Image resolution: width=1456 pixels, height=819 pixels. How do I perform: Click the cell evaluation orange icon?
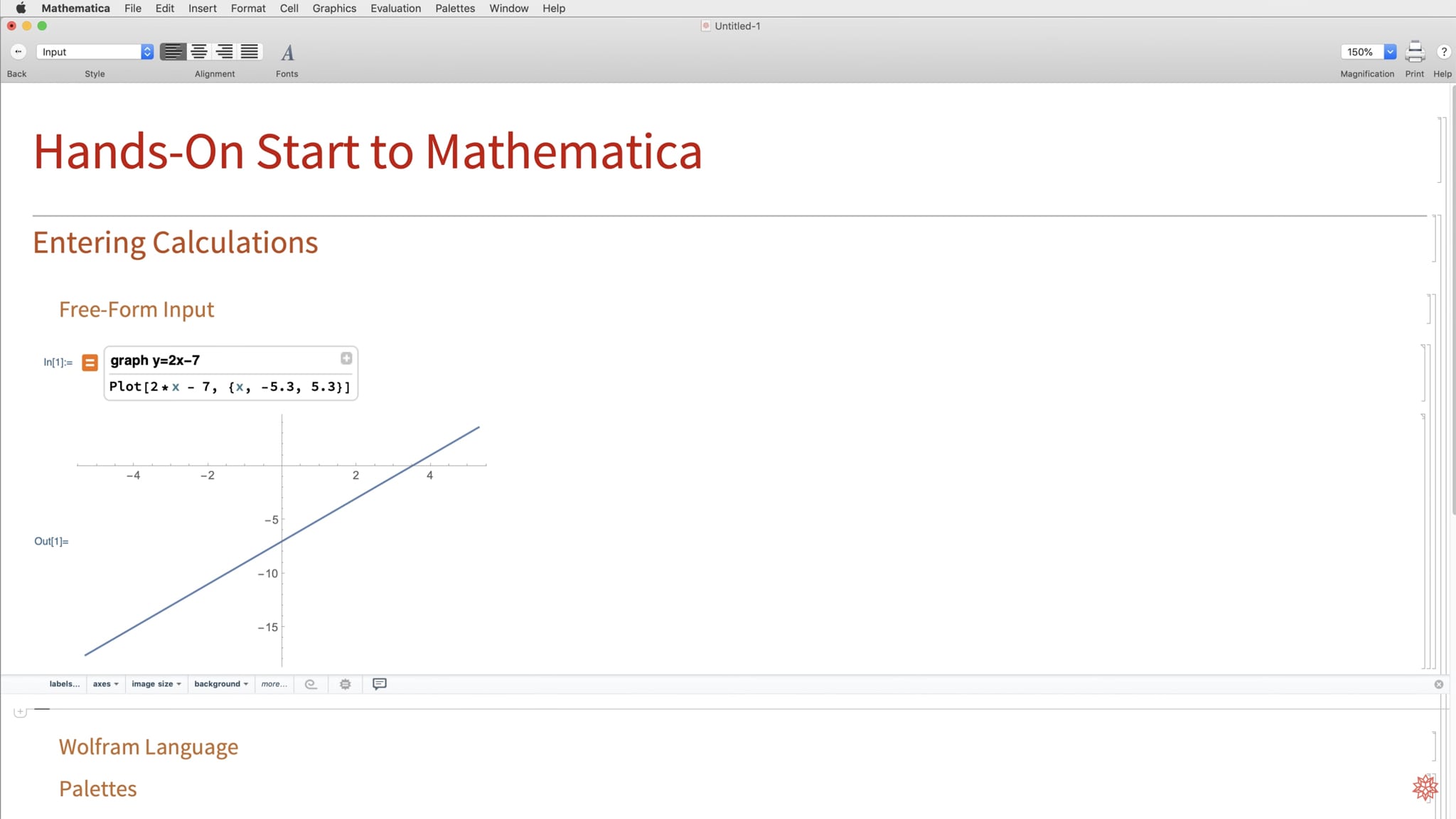click(89, 362)
